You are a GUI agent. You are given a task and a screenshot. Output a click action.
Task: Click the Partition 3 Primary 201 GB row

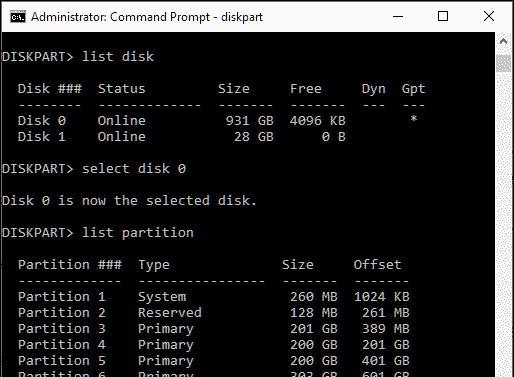pos(214,328)
